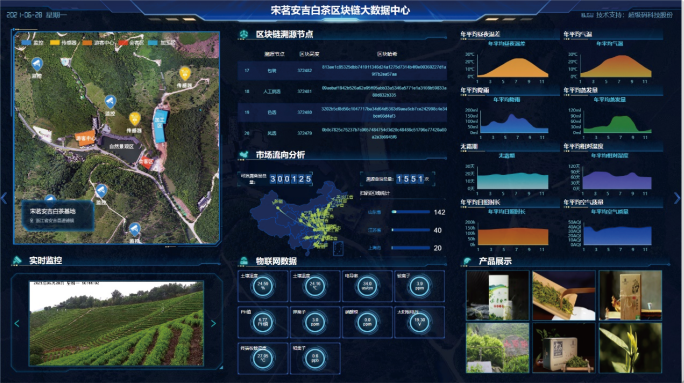Click the 宋茗安吉白茶基地 info card
This screenshot has height=383, width=684.
click(x=57, y=215)
